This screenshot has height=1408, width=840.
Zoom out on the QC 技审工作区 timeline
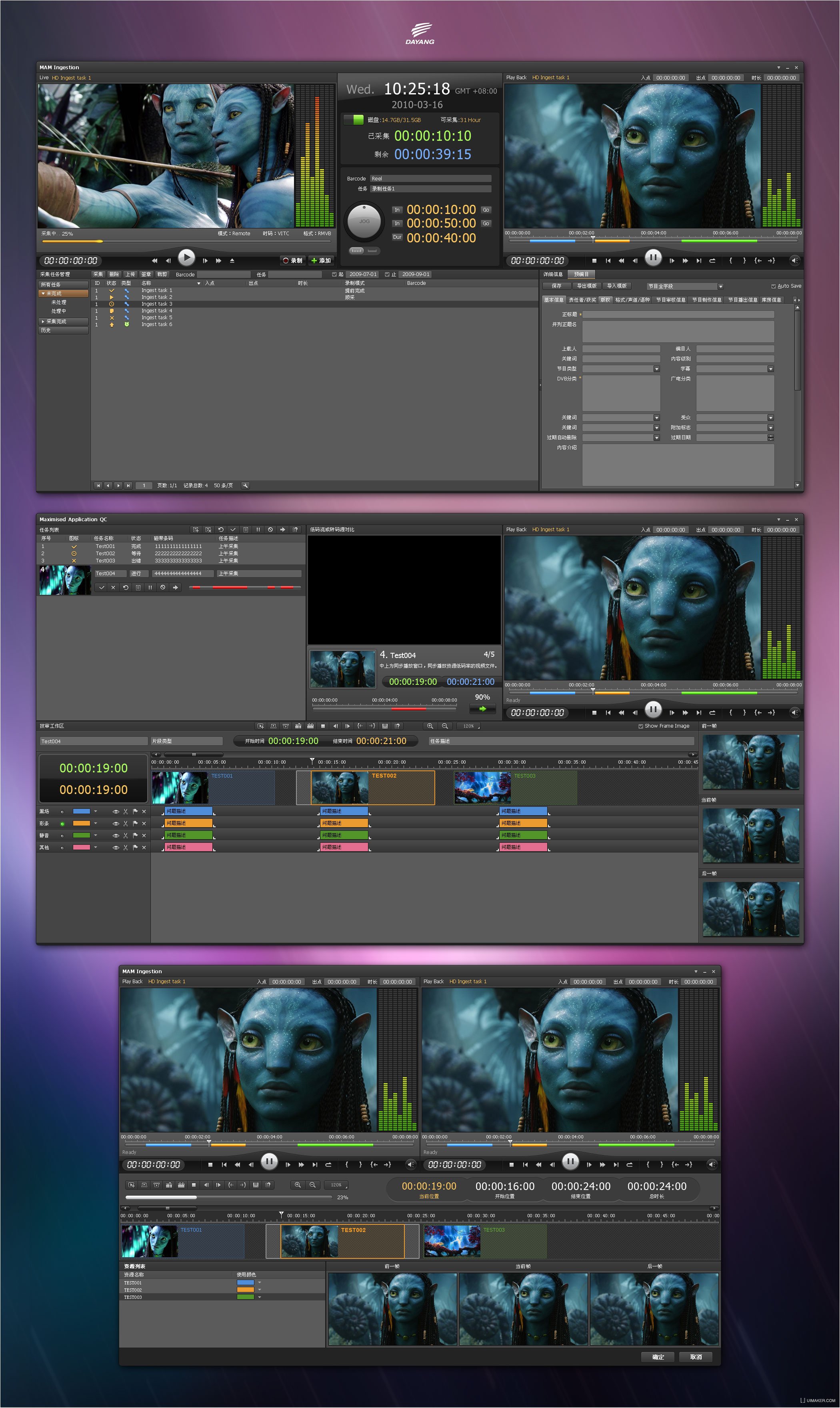[445, 726]
